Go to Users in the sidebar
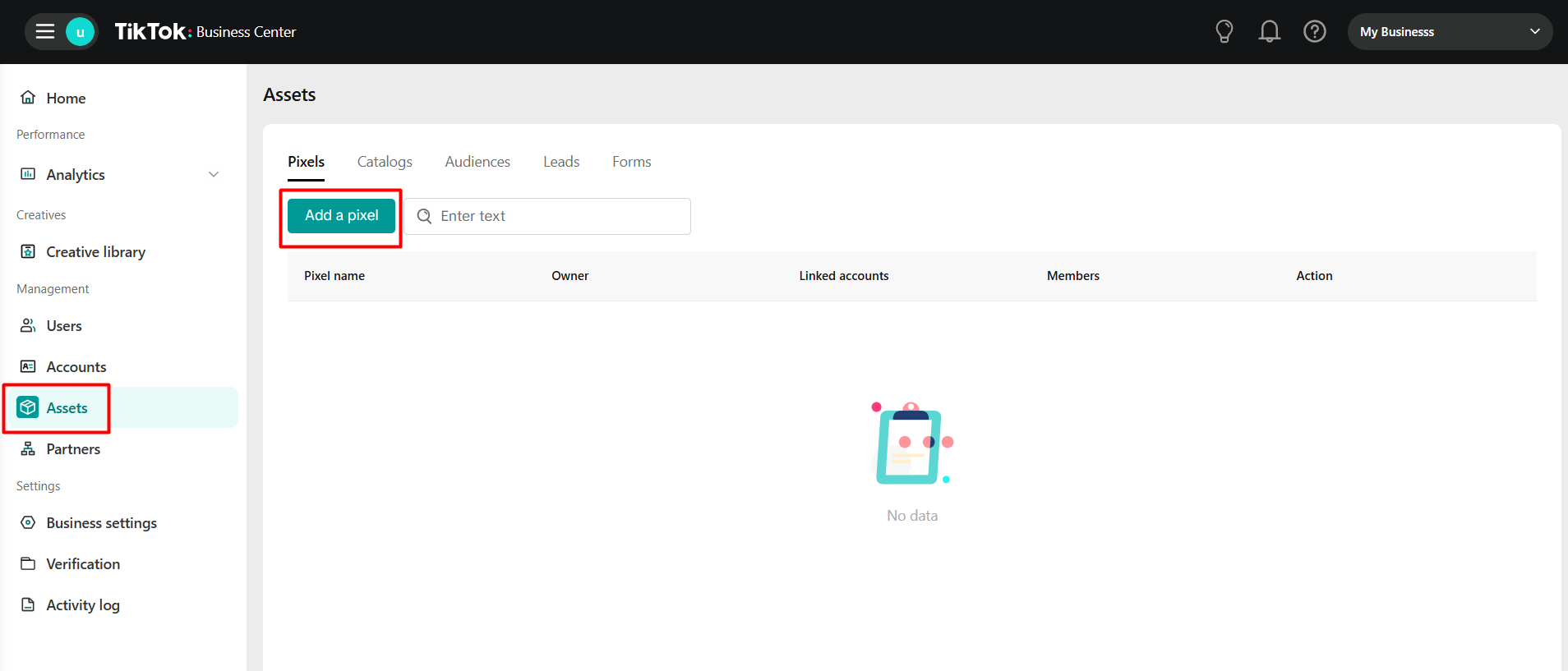This screenshot has width=1568, height=671. click(x=64, y=326)
